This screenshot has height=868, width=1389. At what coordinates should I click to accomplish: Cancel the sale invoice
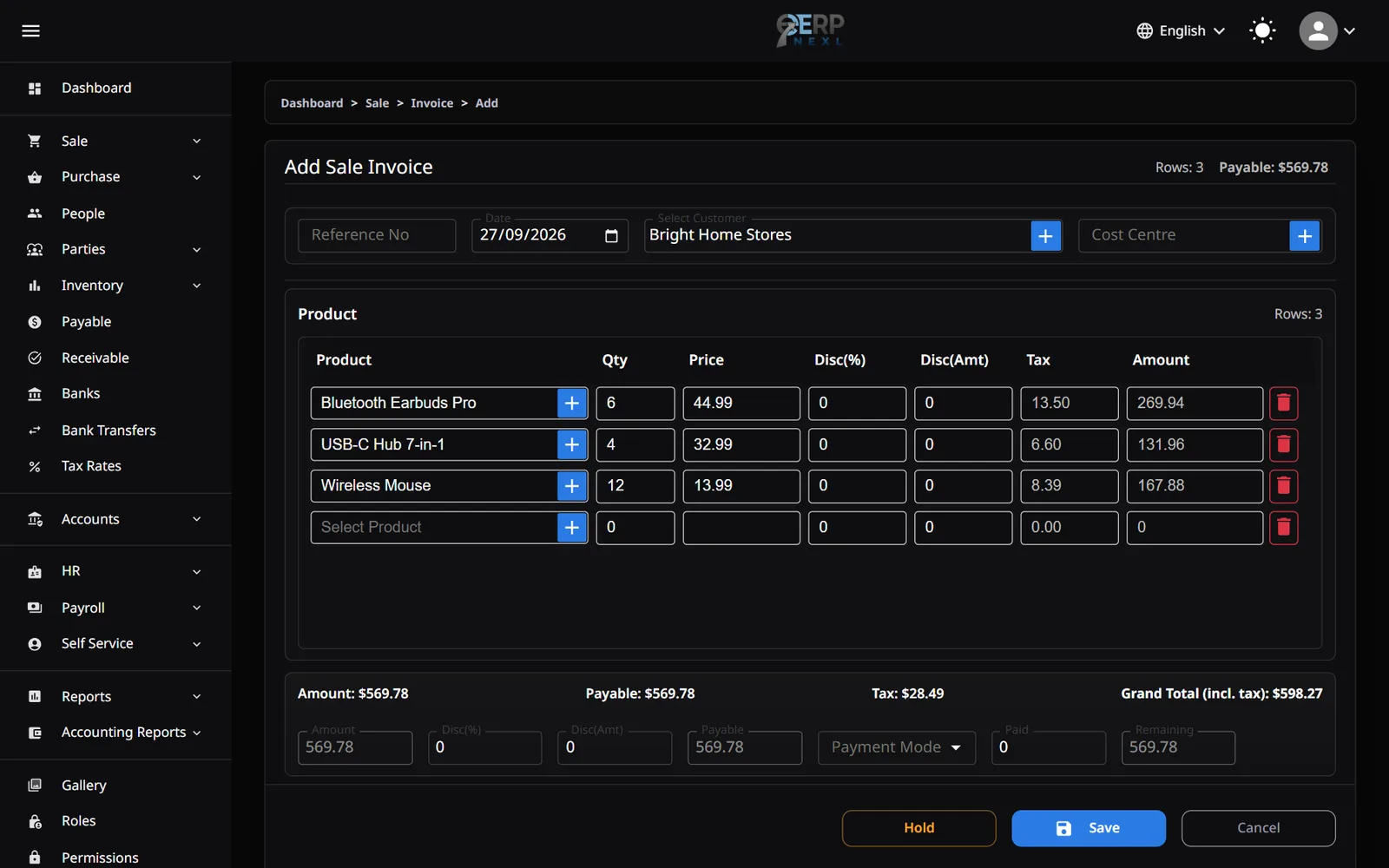click(1258, 829)
